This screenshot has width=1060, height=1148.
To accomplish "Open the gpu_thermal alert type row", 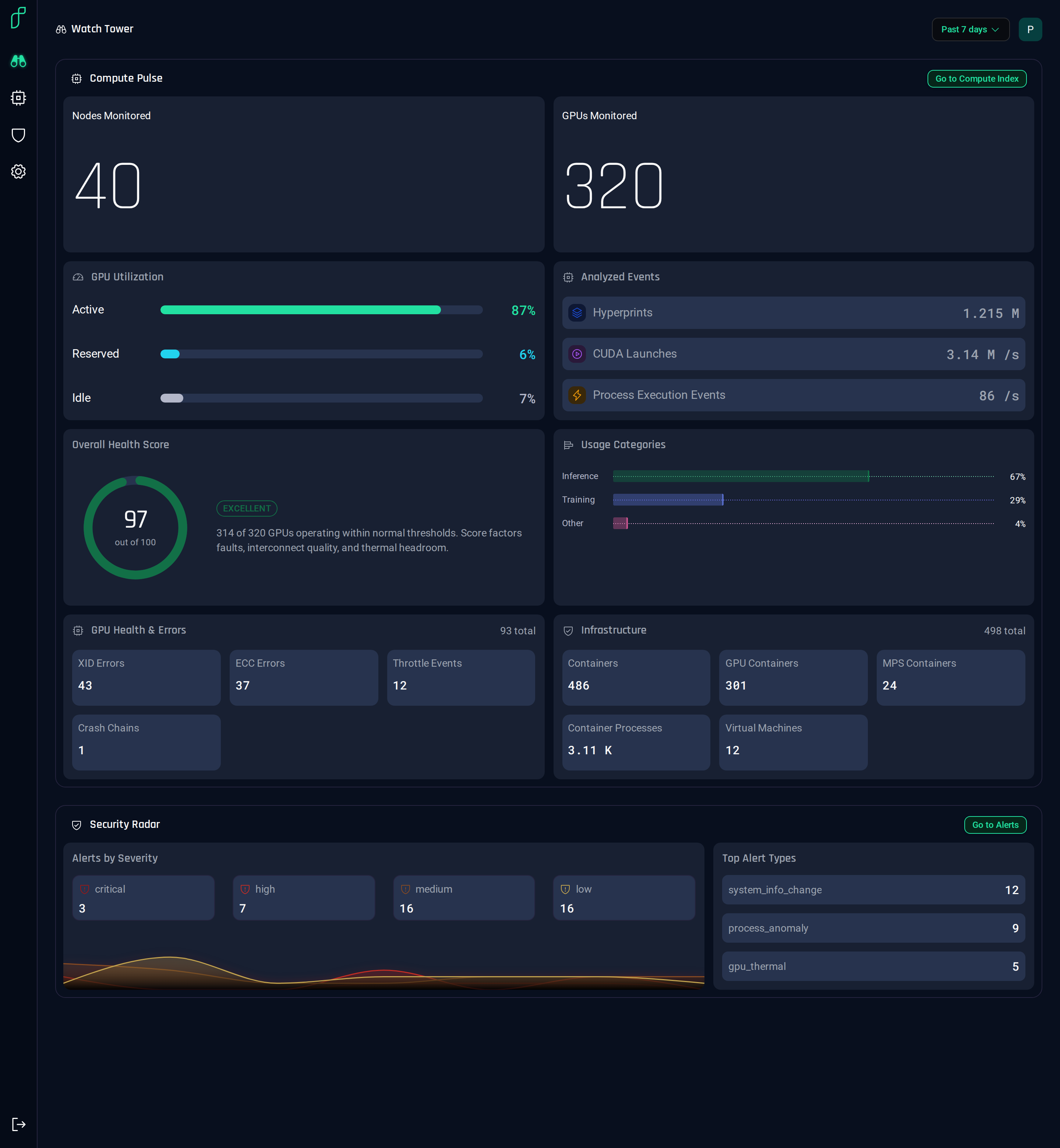I will coord(873,966).
